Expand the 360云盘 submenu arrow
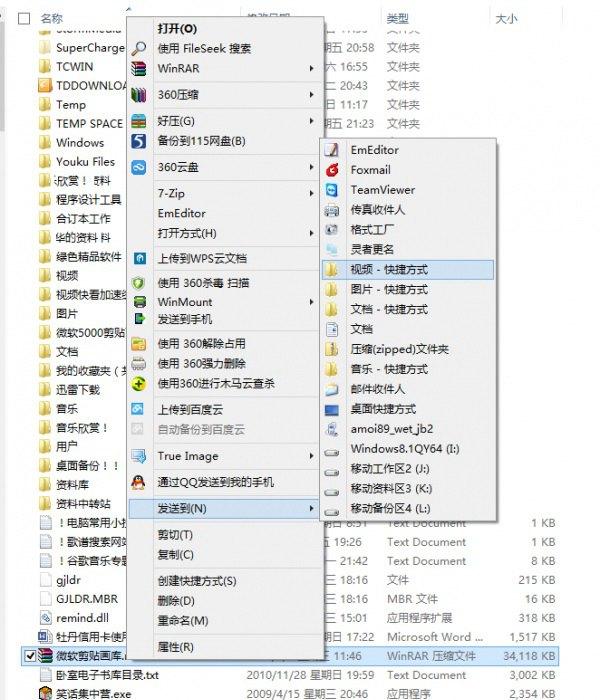 click(x=311, y=167)
